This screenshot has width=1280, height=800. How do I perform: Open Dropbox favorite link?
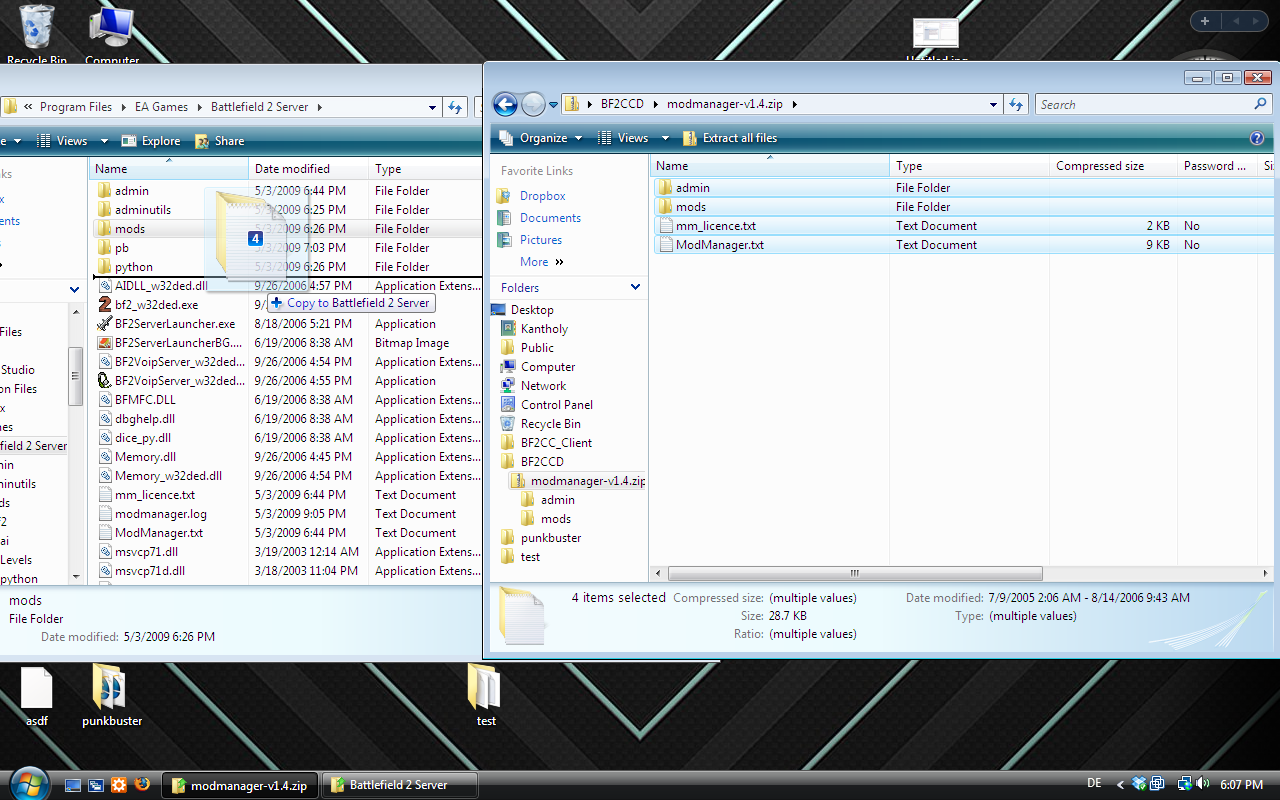click(542, 196)
